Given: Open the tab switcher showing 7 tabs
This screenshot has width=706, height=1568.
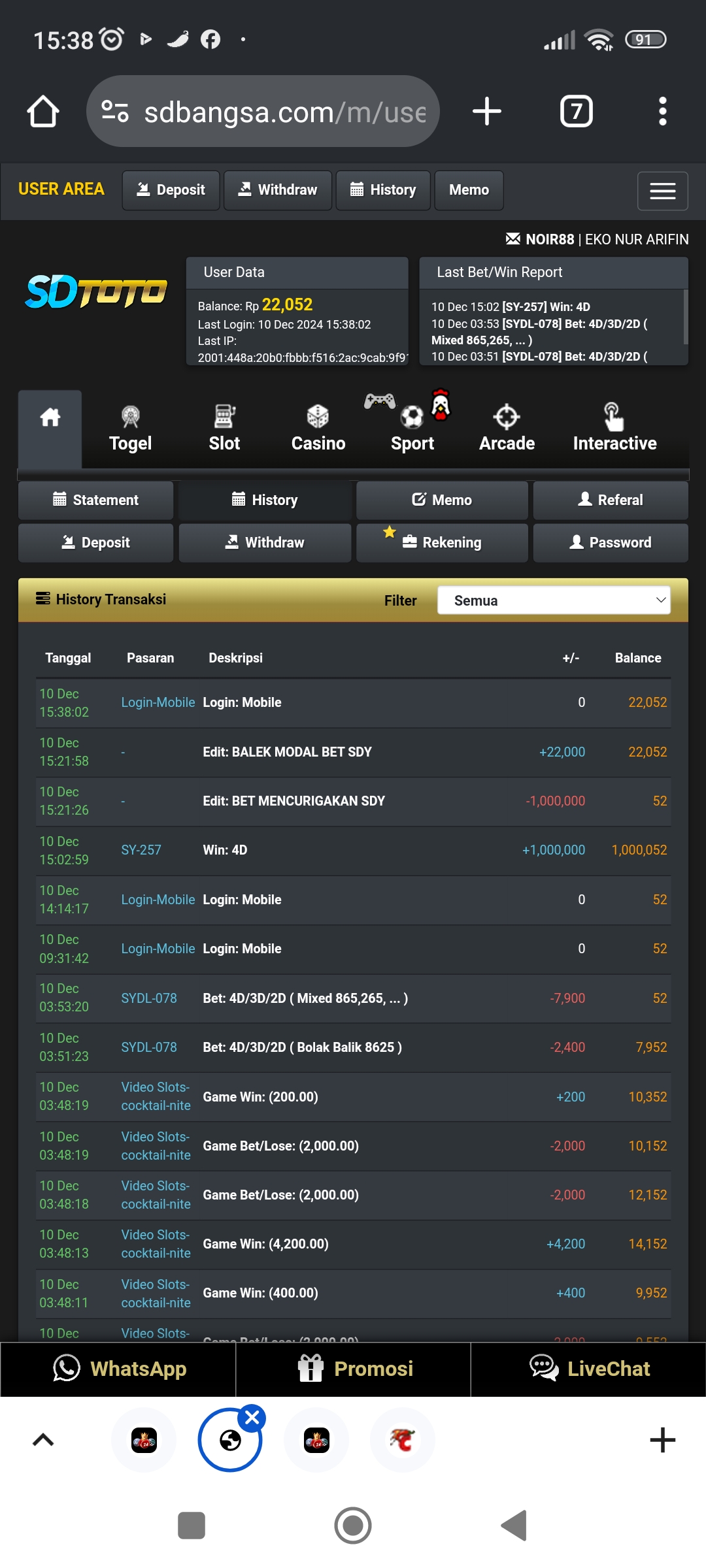Looking at the screenshot, I should click(576, 111).
